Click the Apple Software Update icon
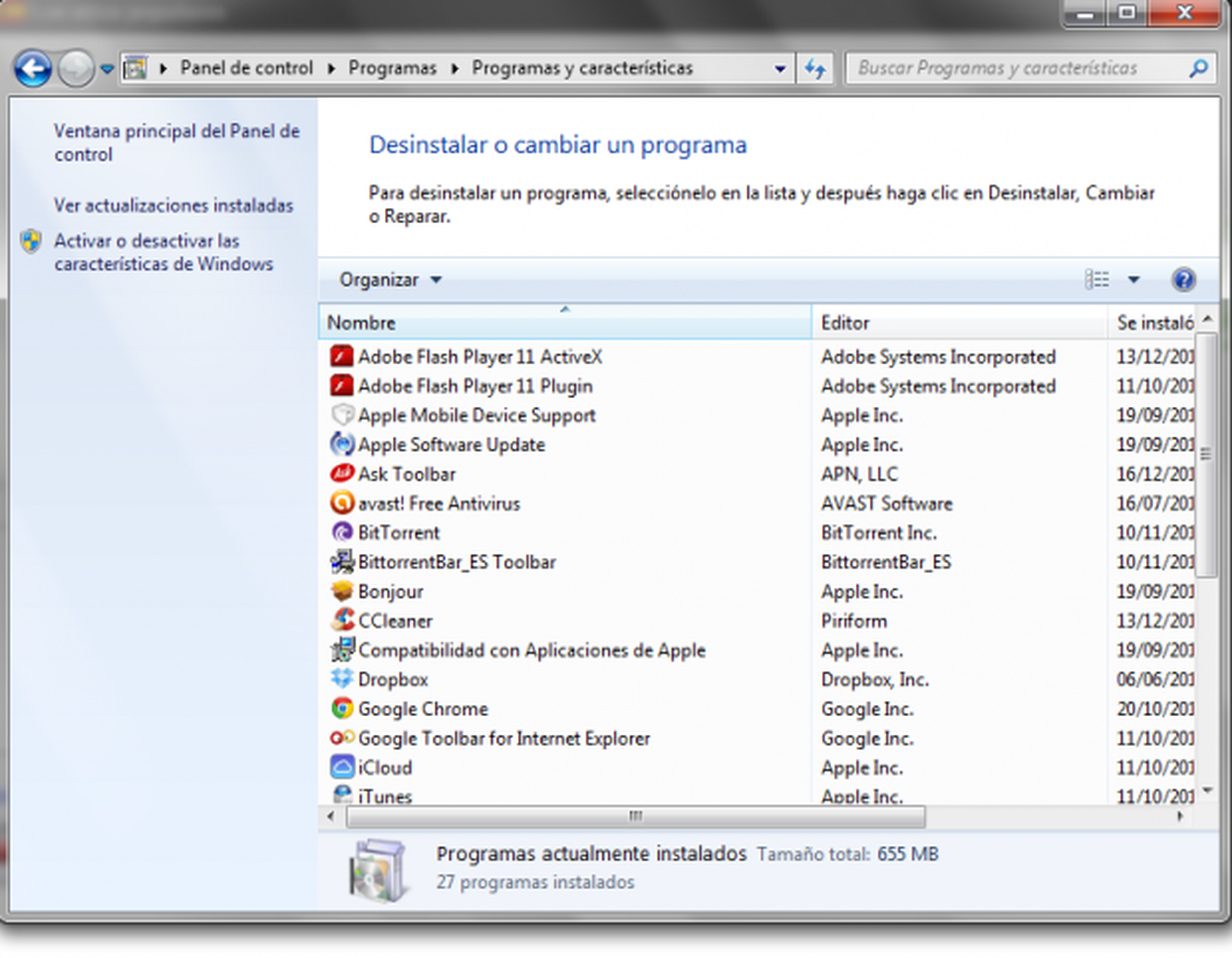1232x958 pixels. [342, 444]
